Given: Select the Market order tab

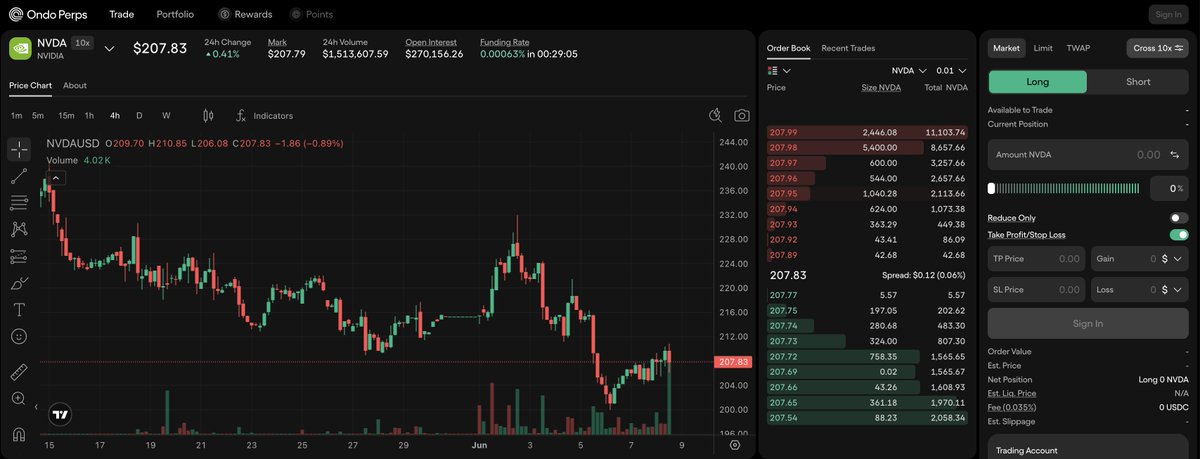Looking at the screenshot, I should coord(1007,48).
